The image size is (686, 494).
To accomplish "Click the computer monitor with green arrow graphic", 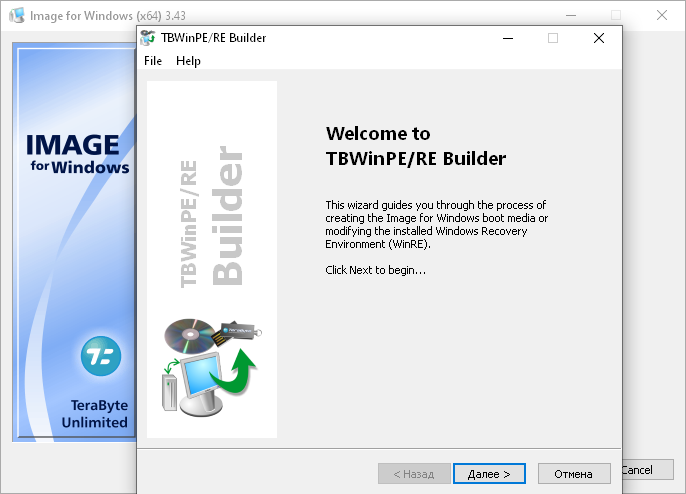I will pos(209,382).
